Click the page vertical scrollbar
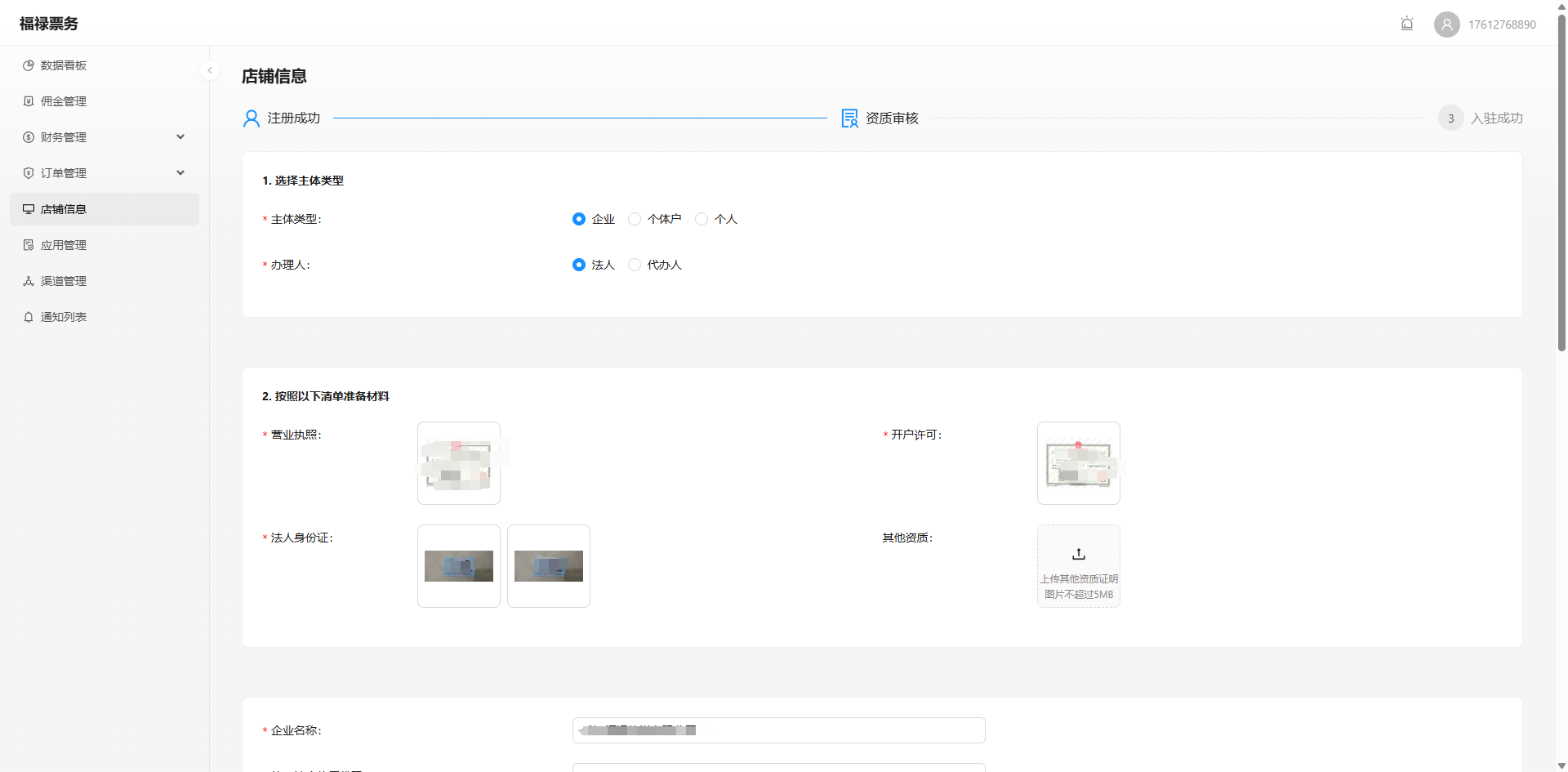 click(x=1561, y=188)
